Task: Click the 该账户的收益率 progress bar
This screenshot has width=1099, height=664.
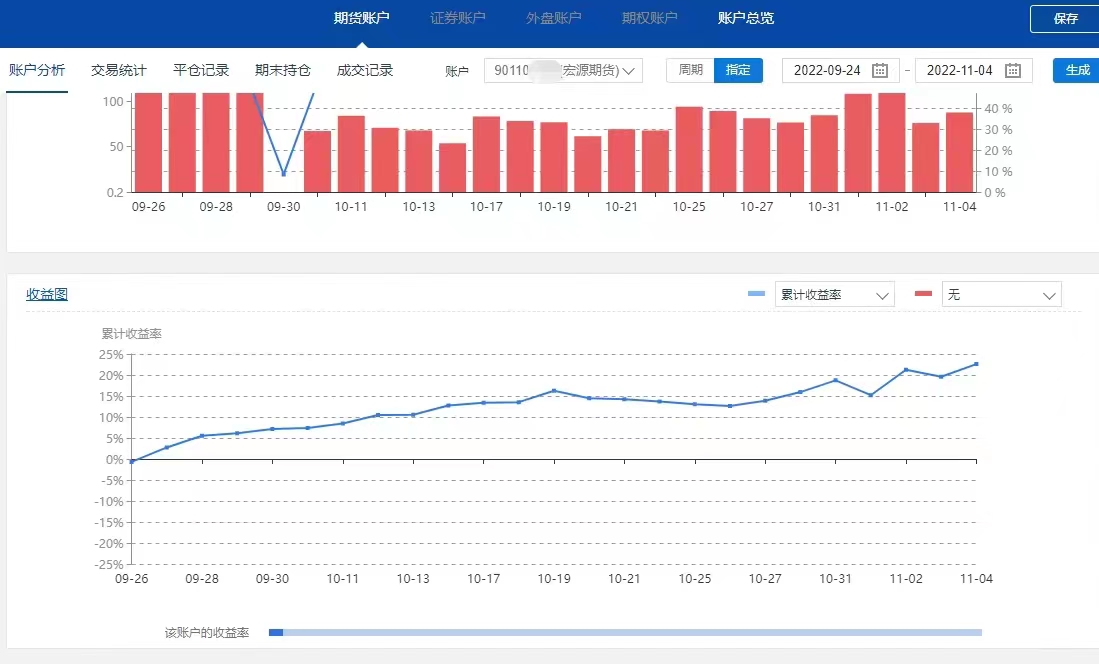Action: point(625,632)
